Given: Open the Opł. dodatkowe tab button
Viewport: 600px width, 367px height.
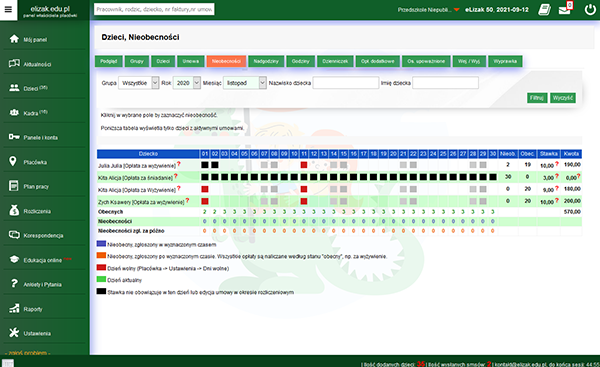Looking at the screenshot, I should [378, 61].
